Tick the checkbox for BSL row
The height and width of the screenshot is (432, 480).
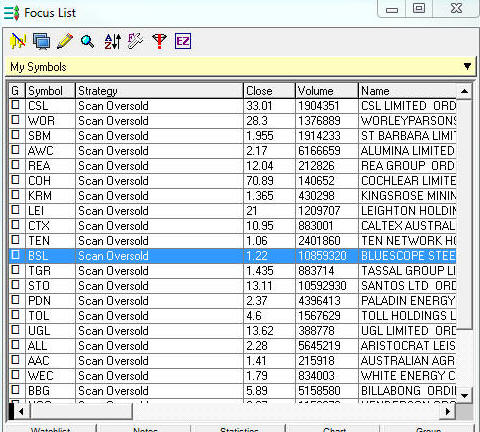(15, 255)
